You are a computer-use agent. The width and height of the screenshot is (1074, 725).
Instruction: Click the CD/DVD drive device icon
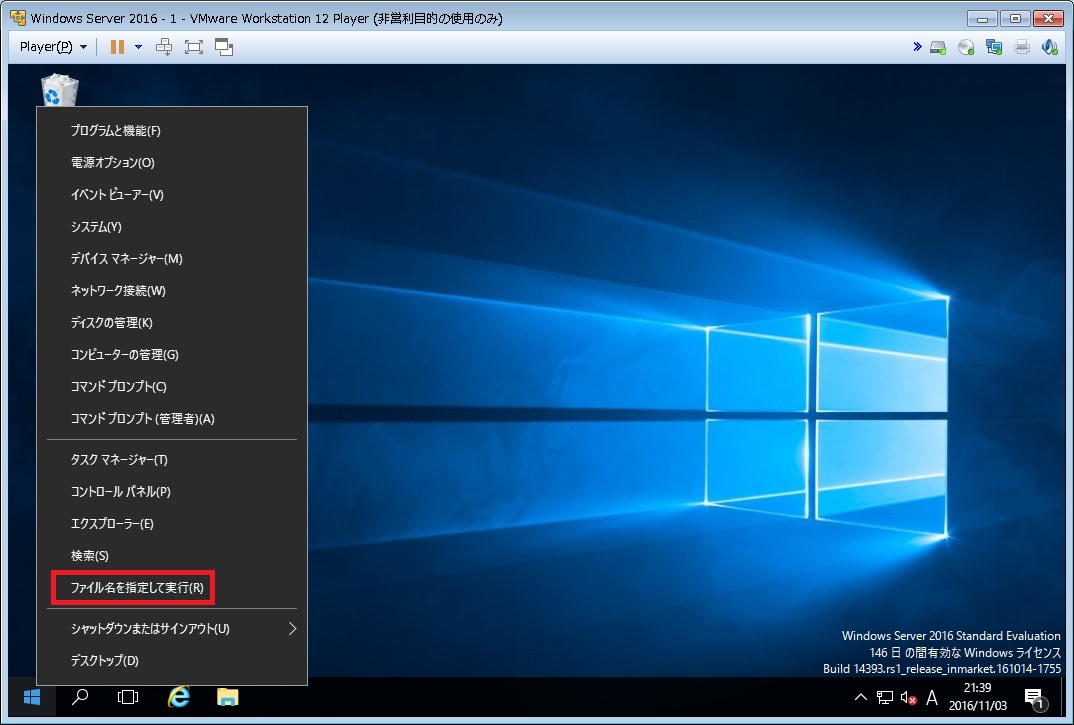point(966,47)
